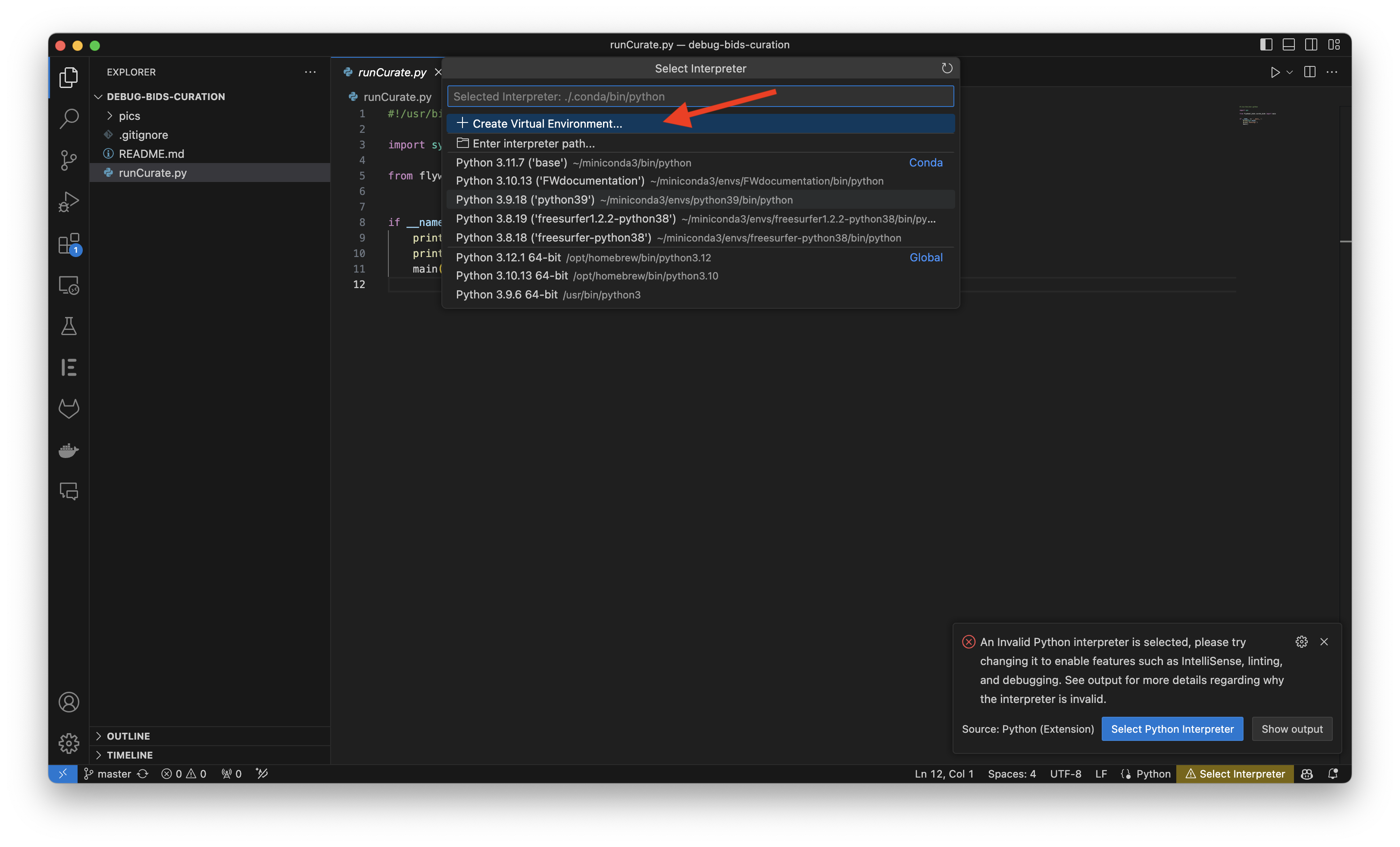Synchronize changes icon next to master
The image size is (1400, 847).
143,774
